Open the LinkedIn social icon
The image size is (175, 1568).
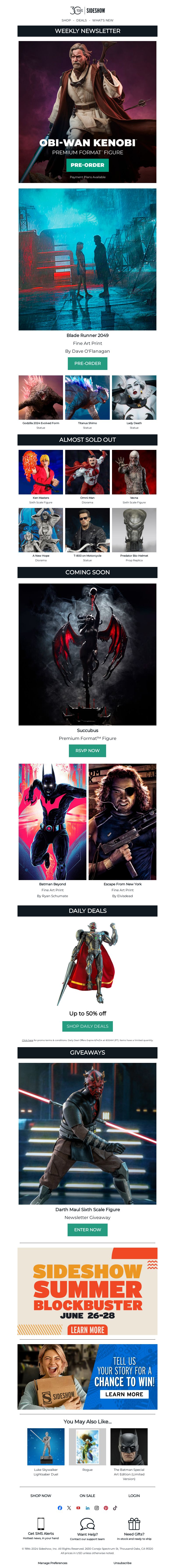[87, 1508]
